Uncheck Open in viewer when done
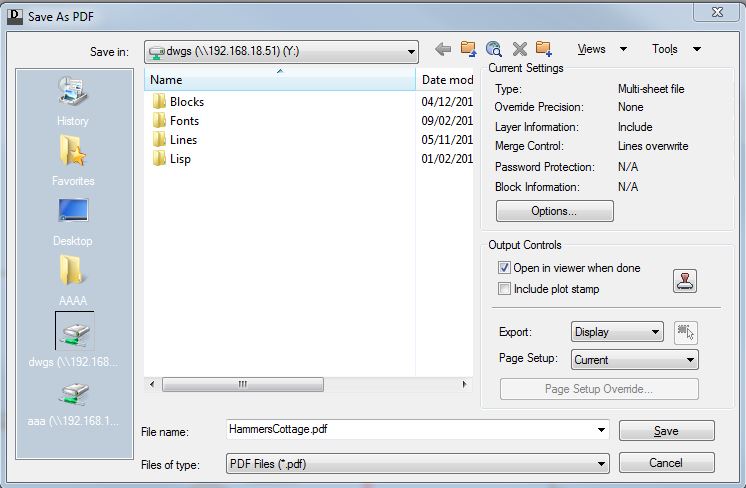The image size is (746, 488). coord(504,268)
